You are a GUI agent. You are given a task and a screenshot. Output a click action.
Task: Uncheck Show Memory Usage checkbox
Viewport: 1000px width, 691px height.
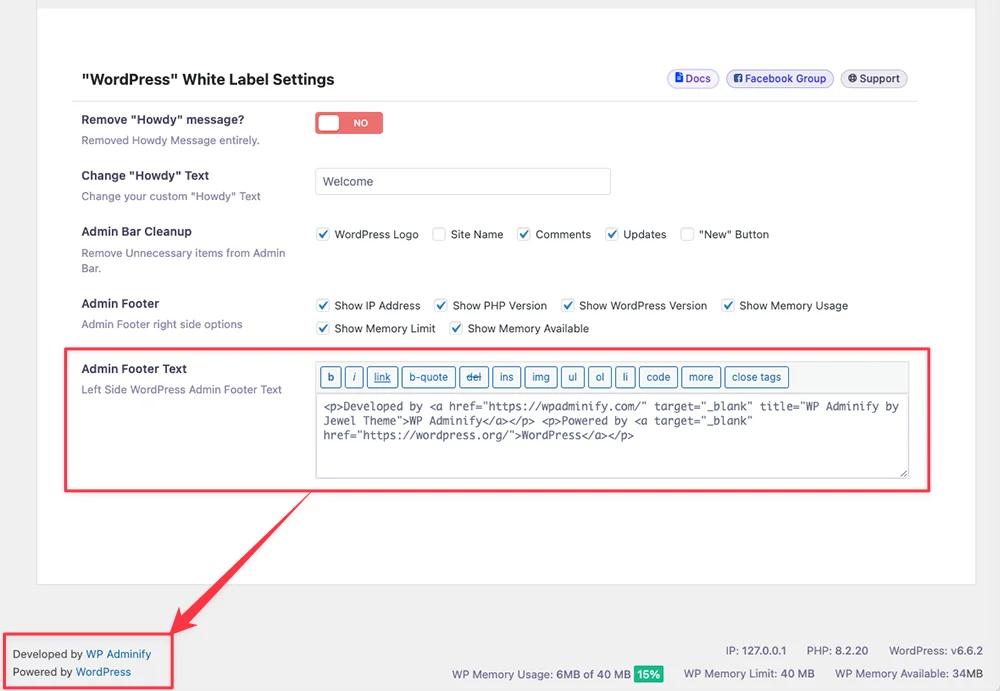pyautogui.click(x=728, y=306)
